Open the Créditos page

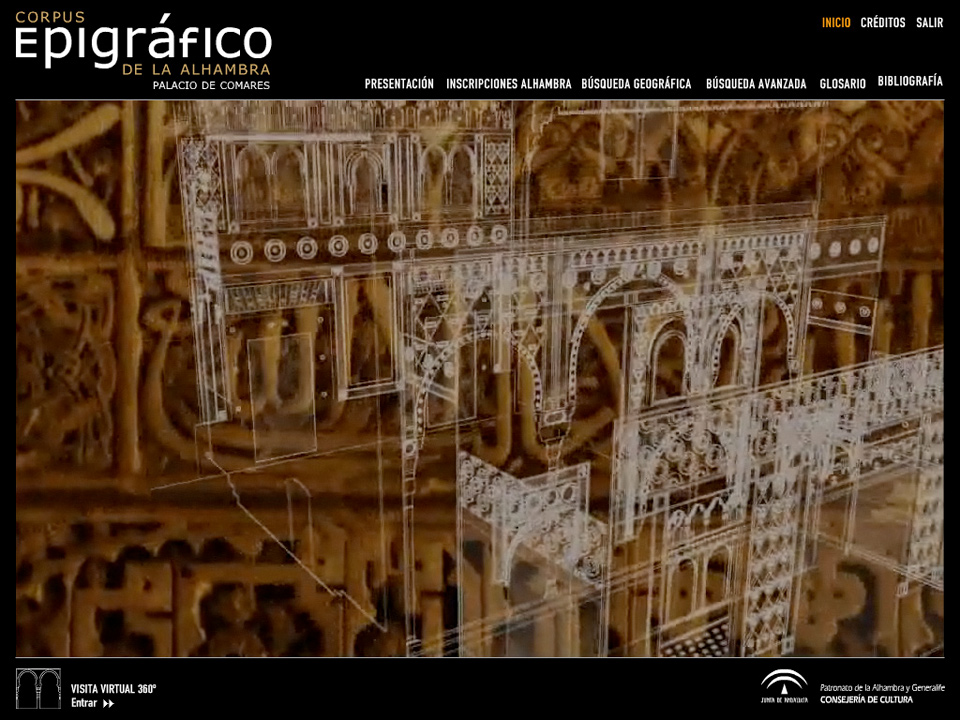click(x=883, y=23)
